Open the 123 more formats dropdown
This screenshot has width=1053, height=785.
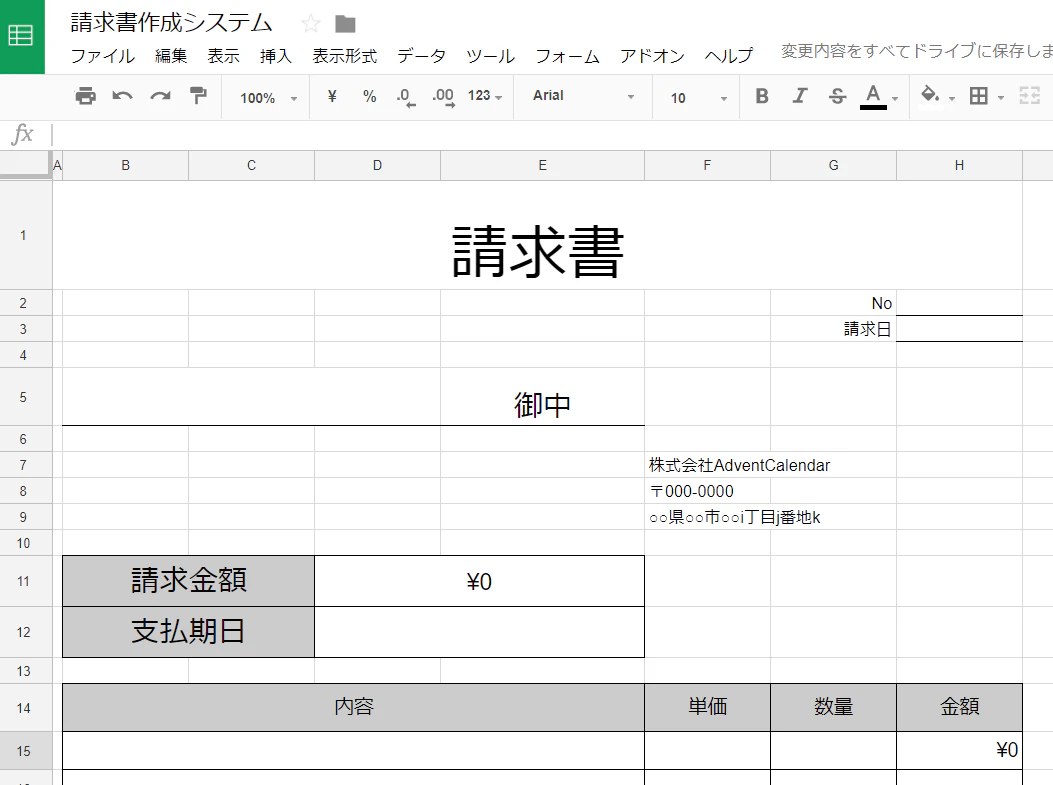tap(485, 96)
